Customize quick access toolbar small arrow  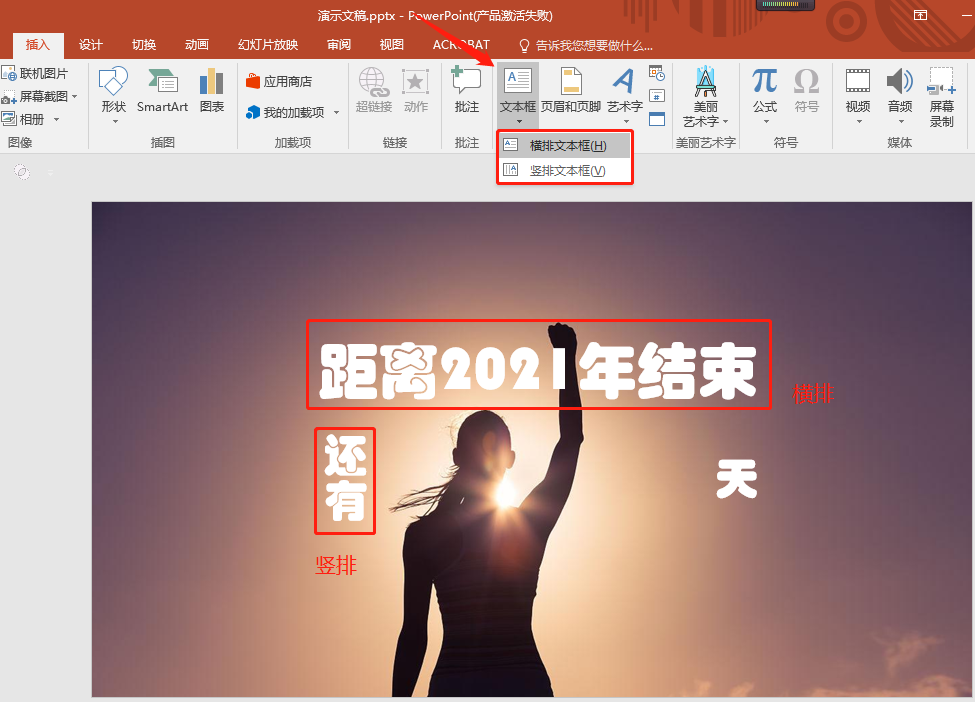[50, 172]
